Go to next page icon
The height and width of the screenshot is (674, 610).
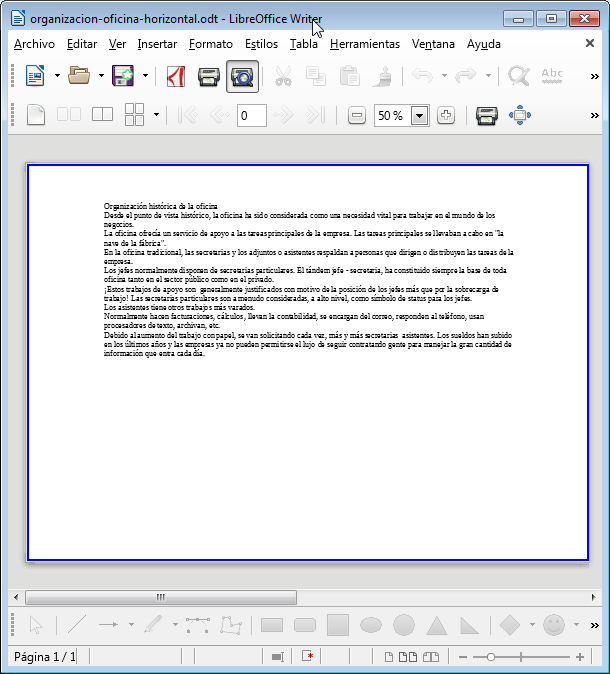click(283, 115)
